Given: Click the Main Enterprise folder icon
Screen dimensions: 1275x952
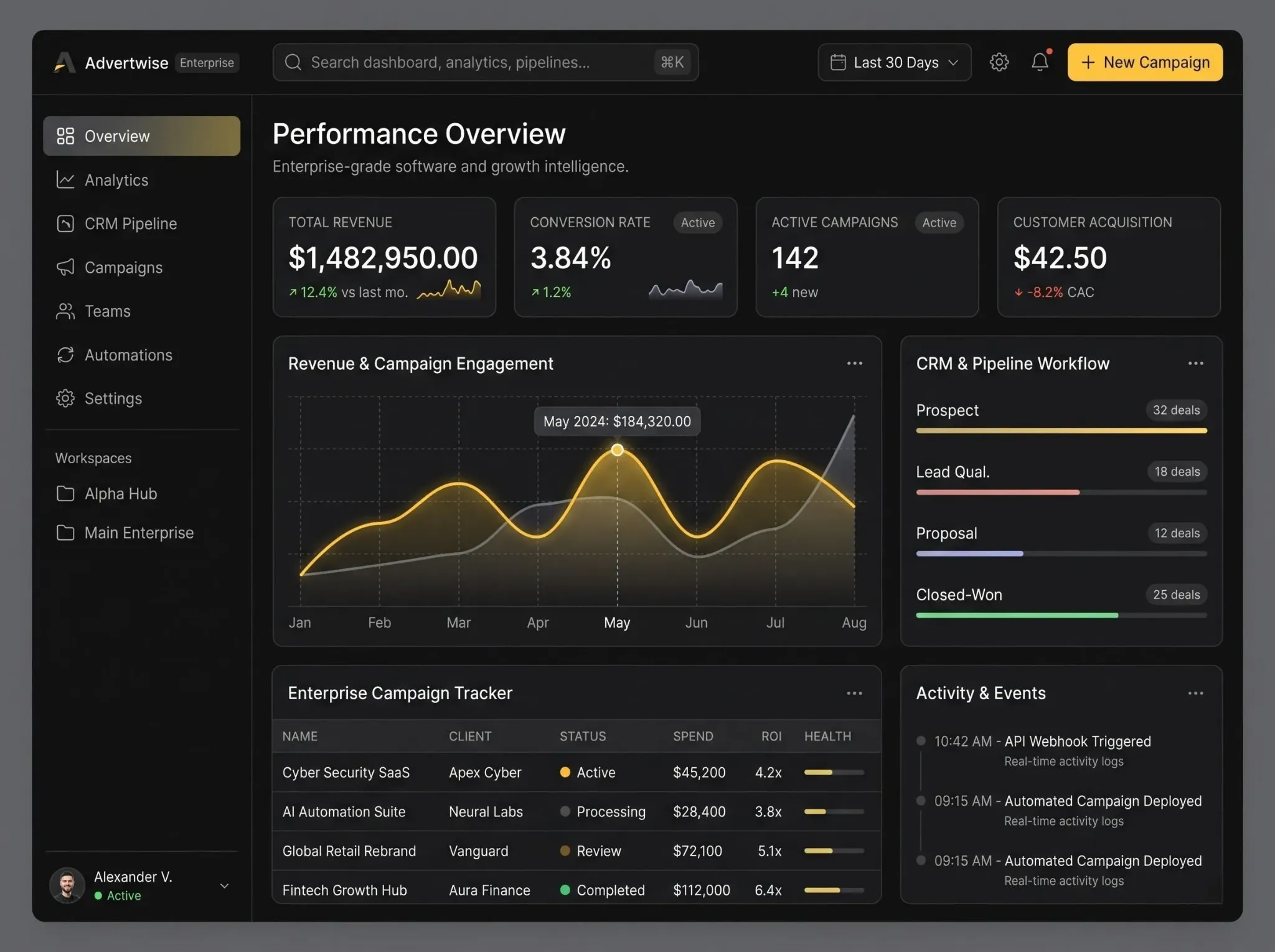Looking at the screenshot, I should coord(65,533).
